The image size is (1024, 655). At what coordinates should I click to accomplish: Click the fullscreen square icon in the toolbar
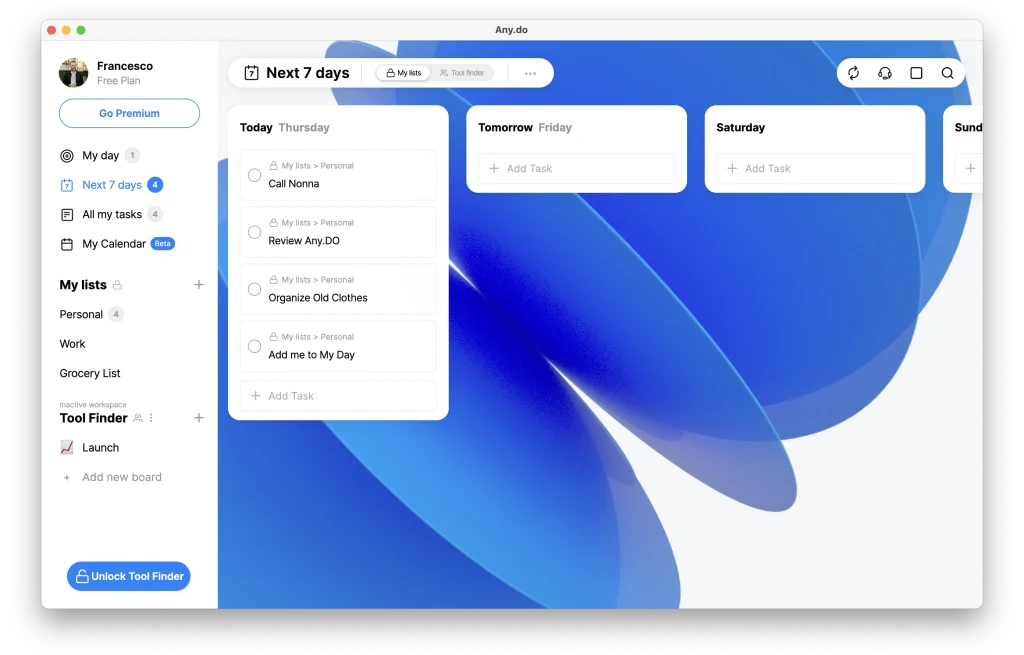pyautogui.click(x=915, y=73)
